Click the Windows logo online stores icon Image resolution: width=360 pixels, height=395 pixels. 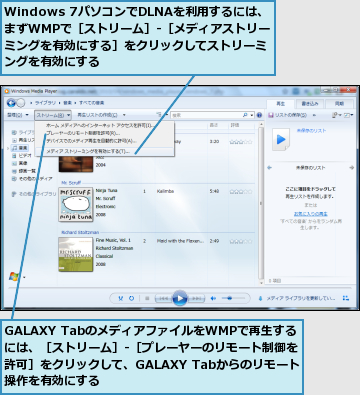13,276
